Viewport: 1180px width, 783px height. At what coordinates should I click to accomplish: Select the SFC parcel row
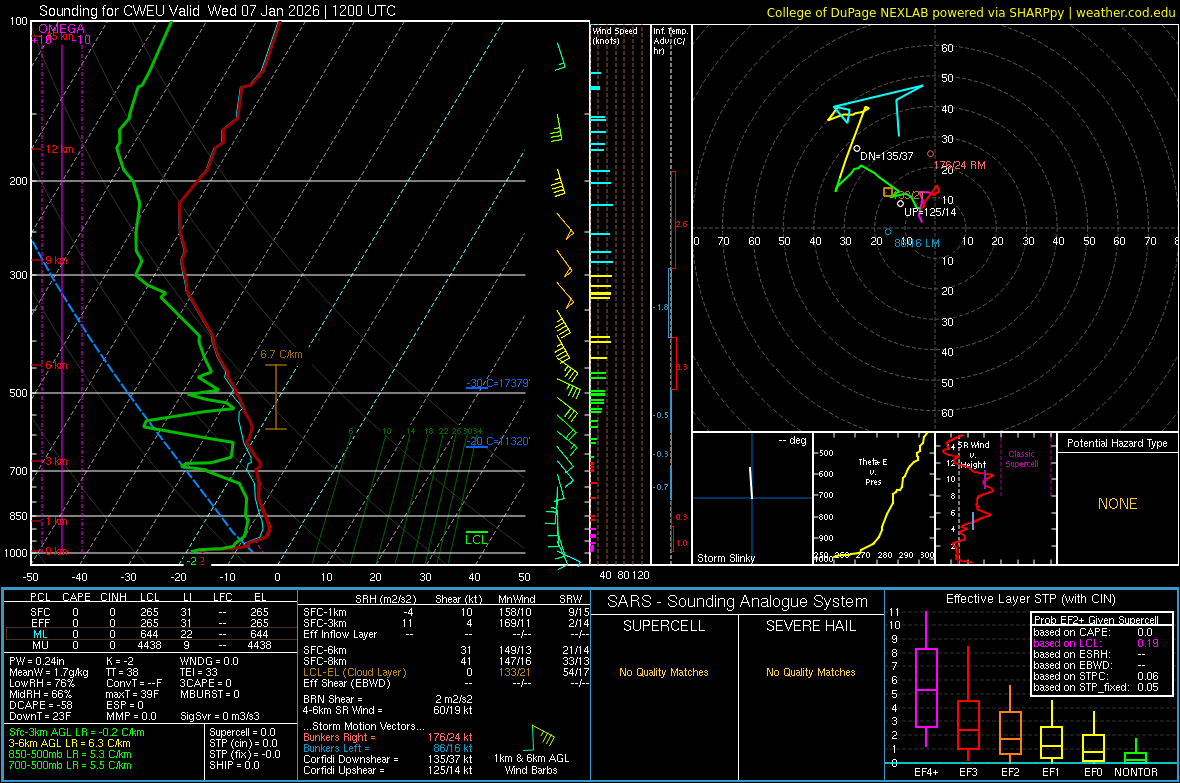tap(150, 612)
